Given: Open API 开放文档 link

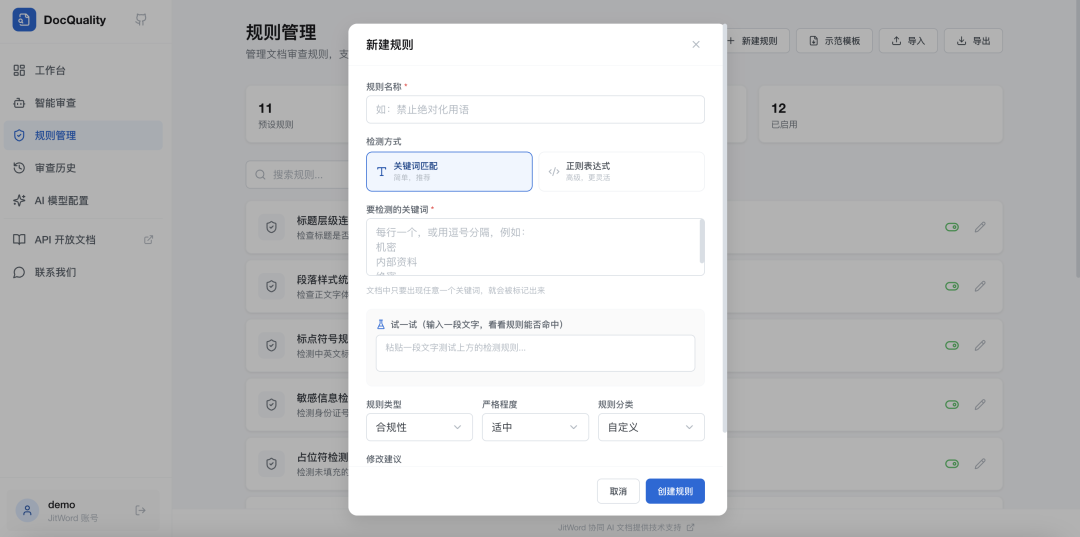Looking at the screenshot, I should click(83, 240).
